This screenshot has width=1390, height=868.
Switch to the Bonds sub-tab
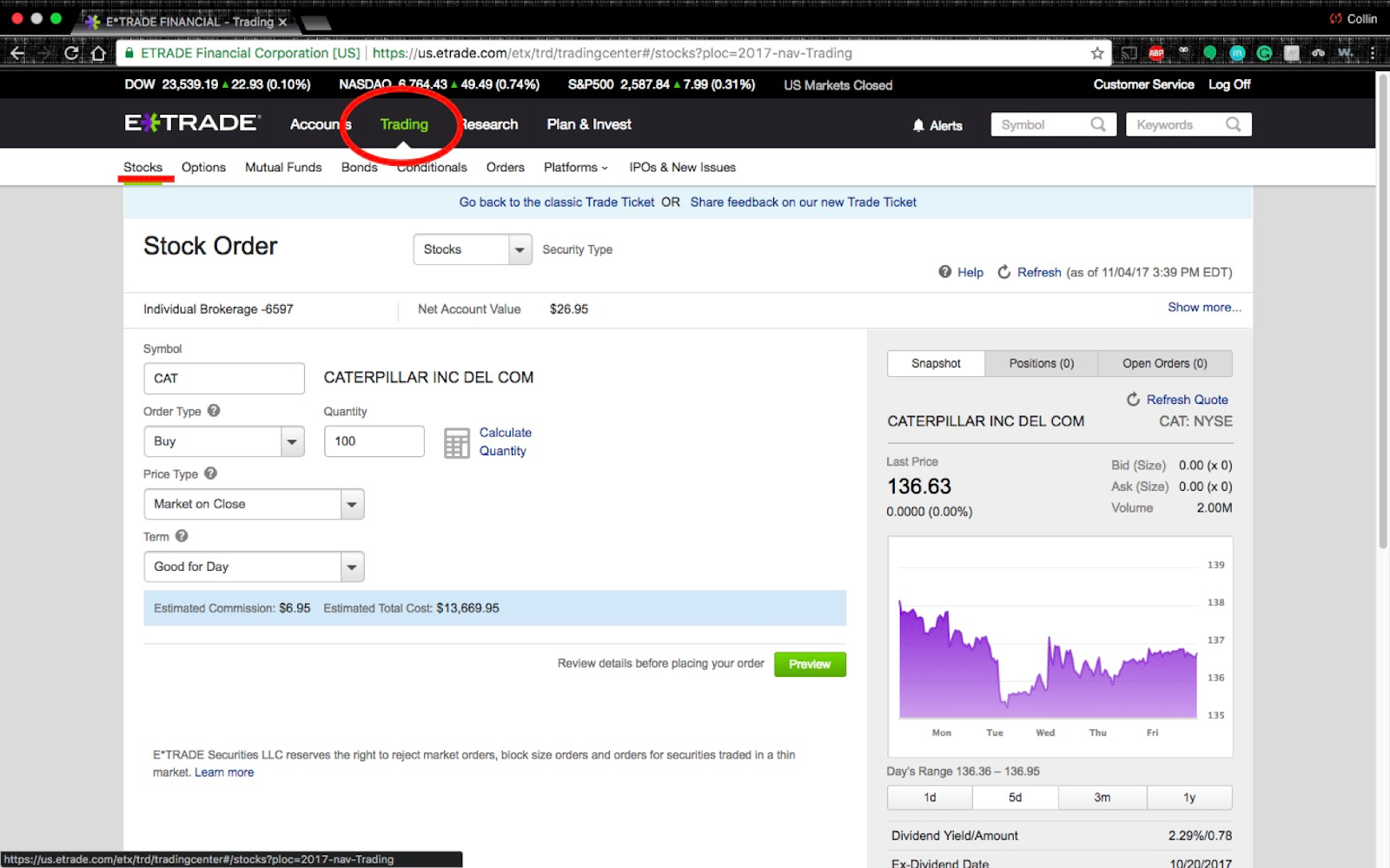click(x=359, y=167)
